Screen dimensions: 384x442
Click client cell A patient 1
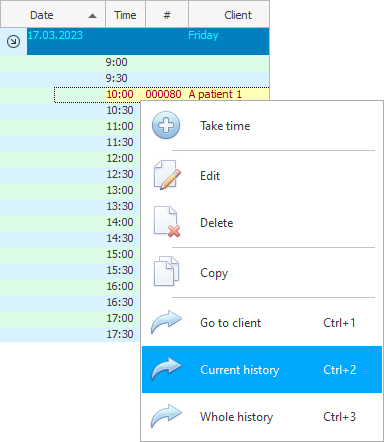pyautogui.click(x=215, y=94)
